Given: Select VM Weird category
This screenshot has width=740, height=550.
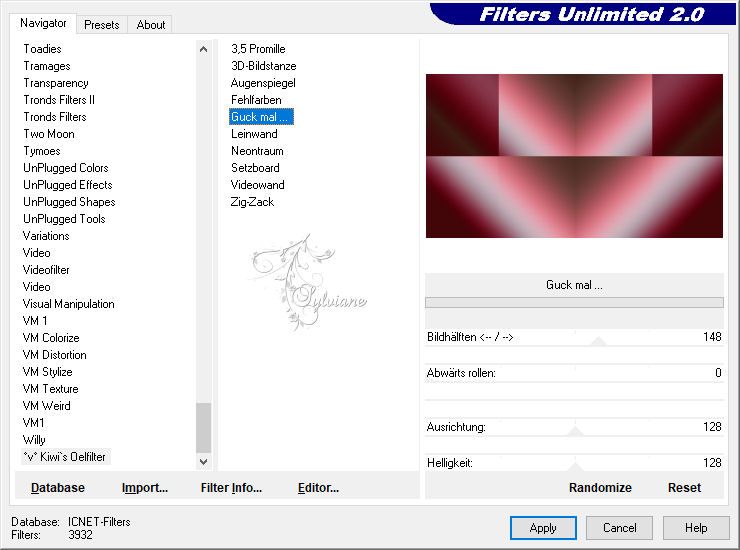Looking at the screenshot, I should click(47, 406).
